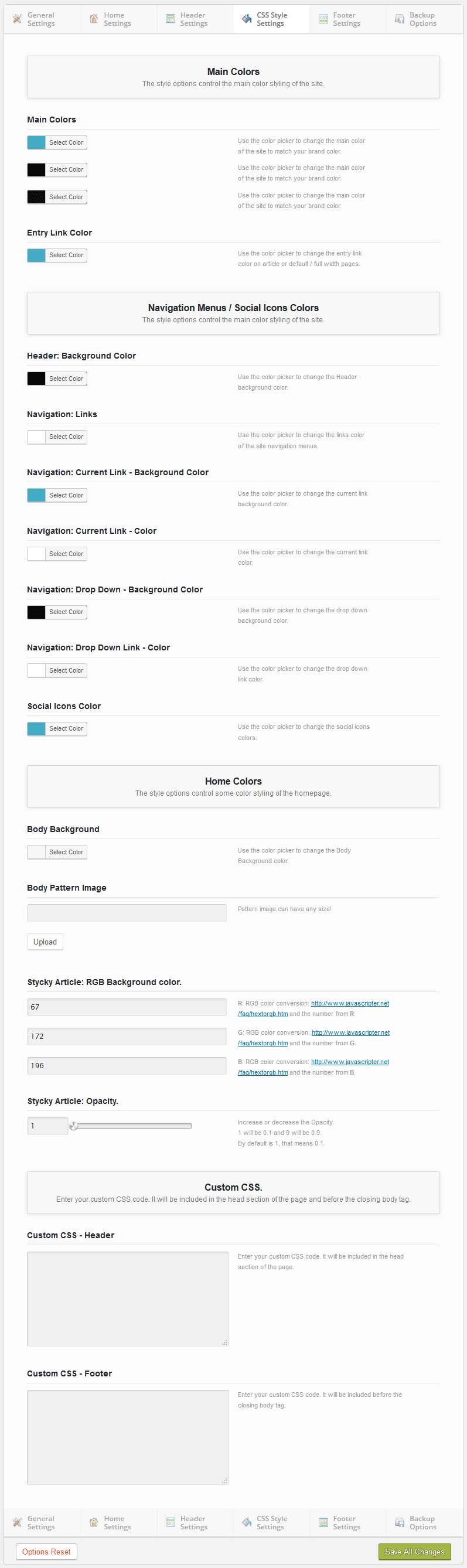Click the Home Settings house icon

[x=93, y=19]
